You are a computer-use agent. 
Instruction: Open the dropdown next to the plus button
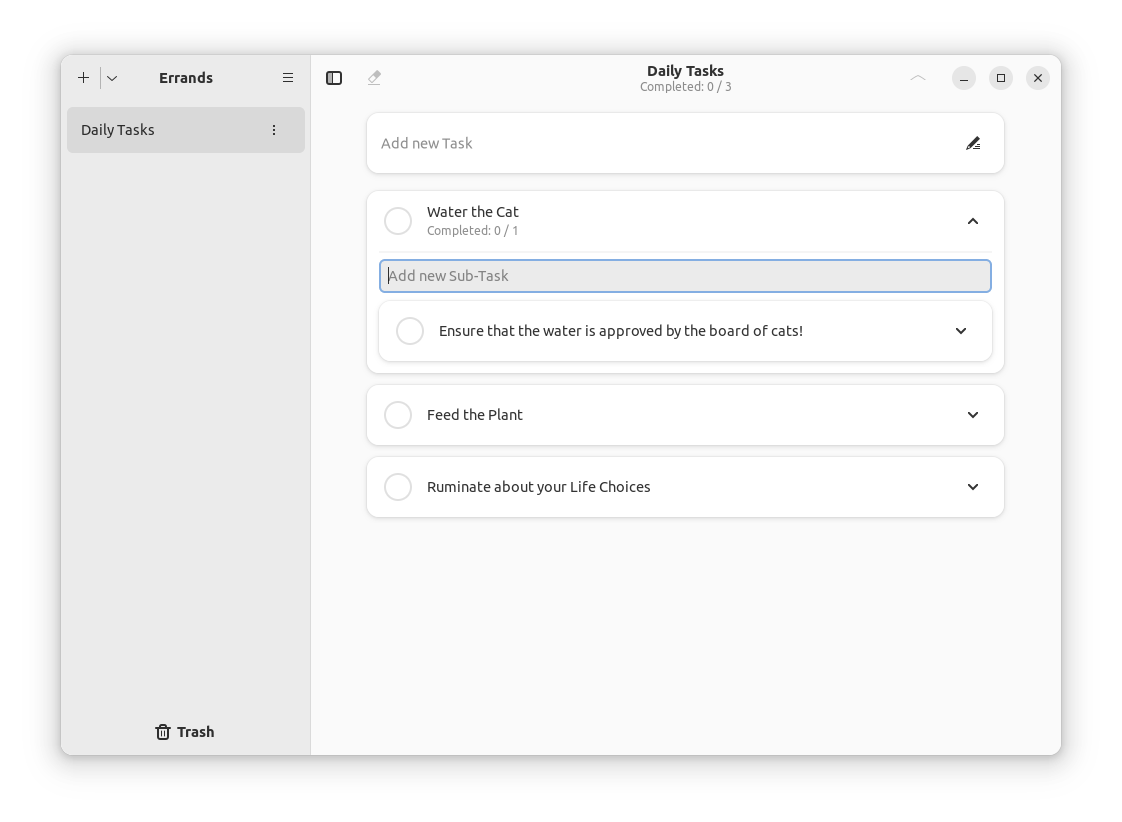111,77
